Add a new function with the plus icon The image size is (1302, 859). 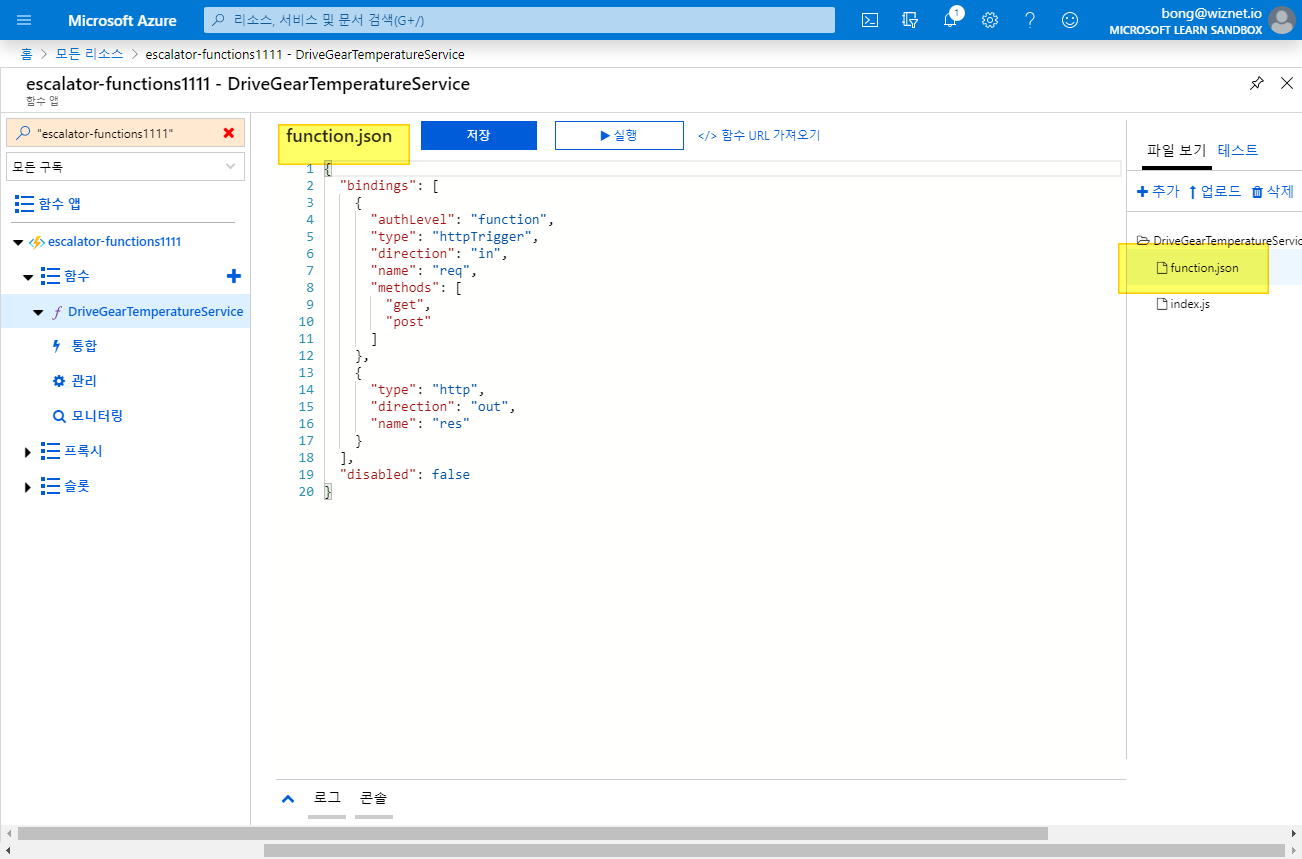(x=234, y=276)
